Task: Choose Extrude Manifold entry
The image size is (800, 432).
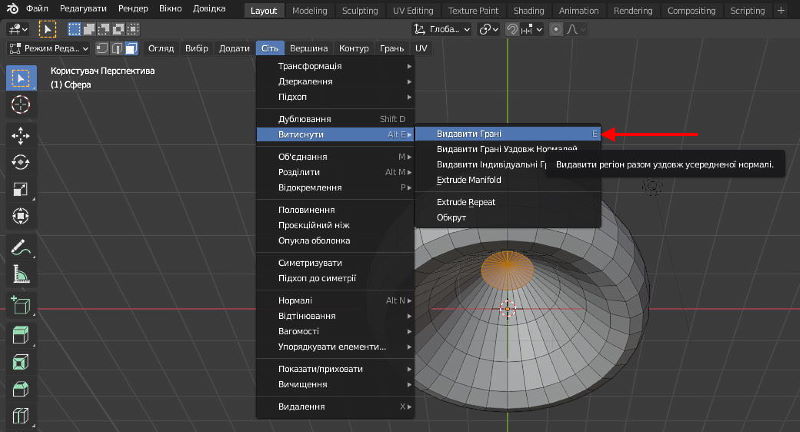Action: (508, 180)
